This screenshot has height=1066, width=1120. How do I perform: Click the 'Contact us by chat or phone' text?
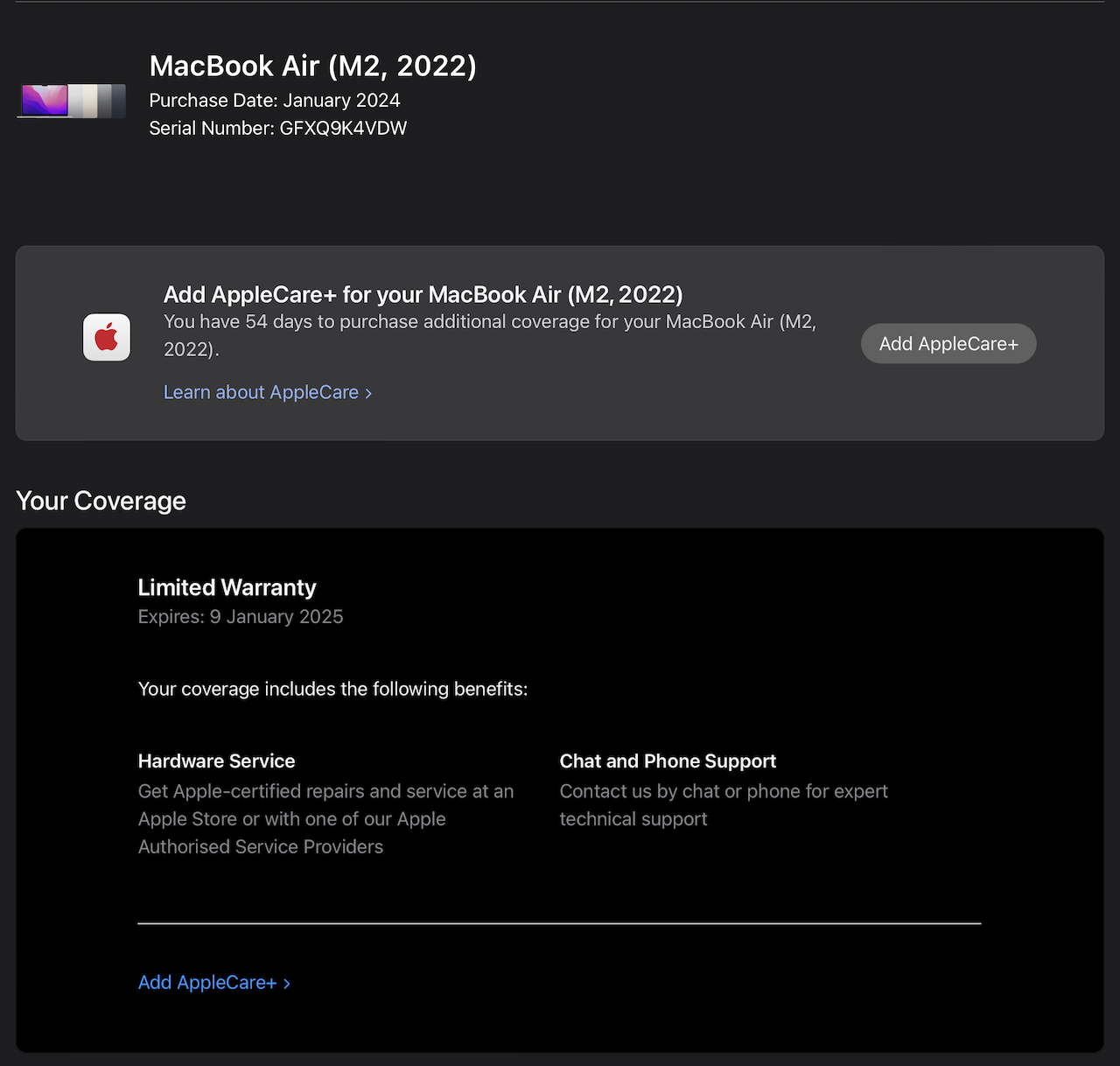724,804
